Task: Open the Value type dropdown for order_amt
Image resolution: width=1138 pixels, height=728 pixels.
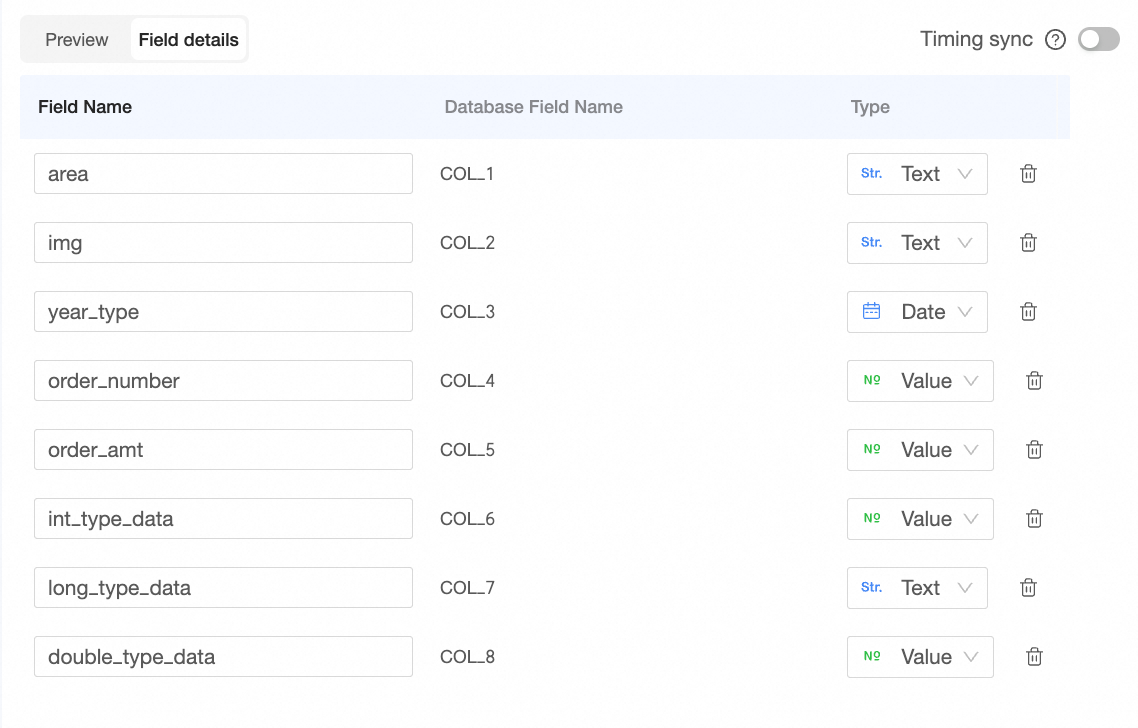Action: 920,449
